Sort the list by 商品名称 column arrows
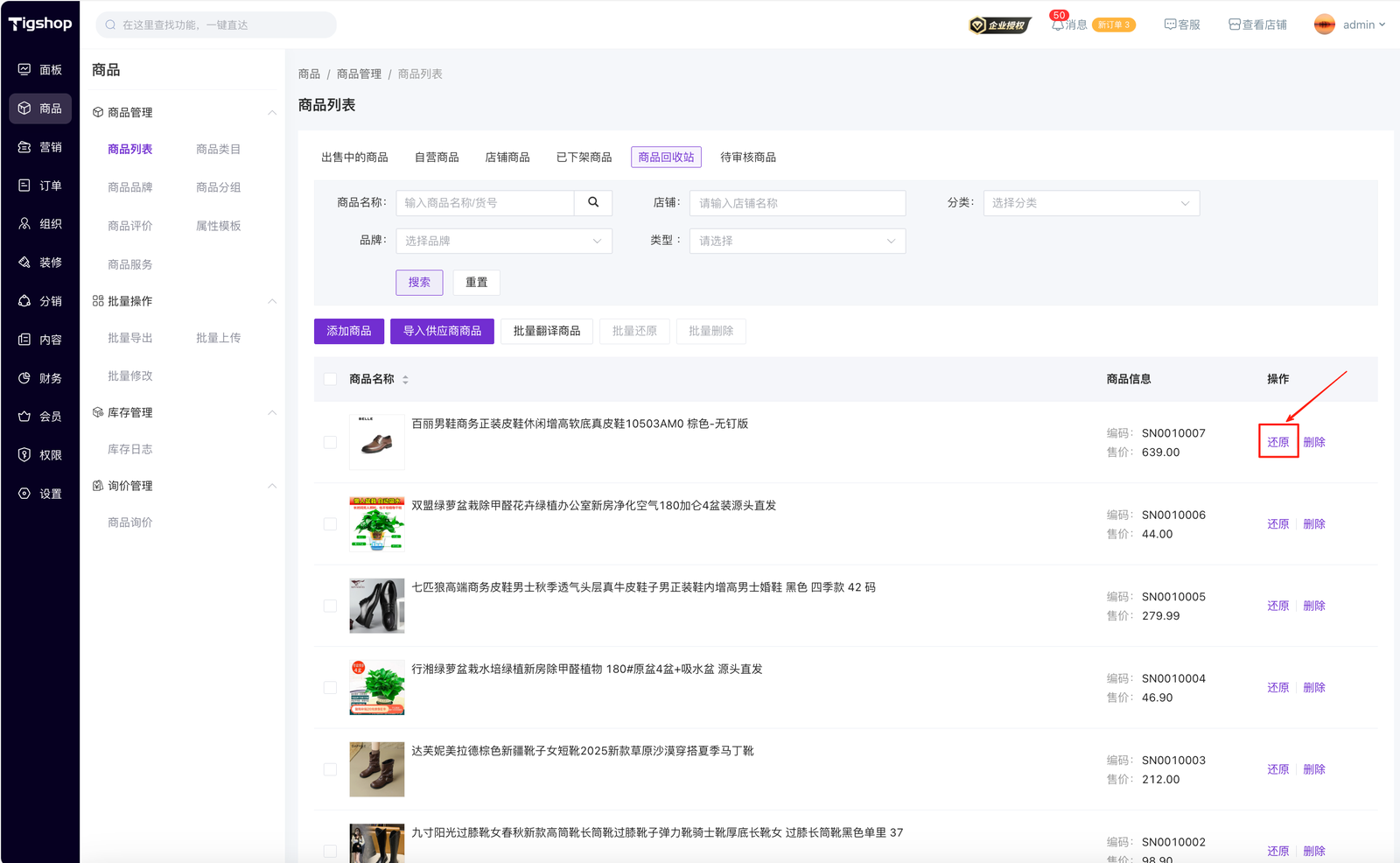The height and width of the screenshot is (863, 1400). 405,379
